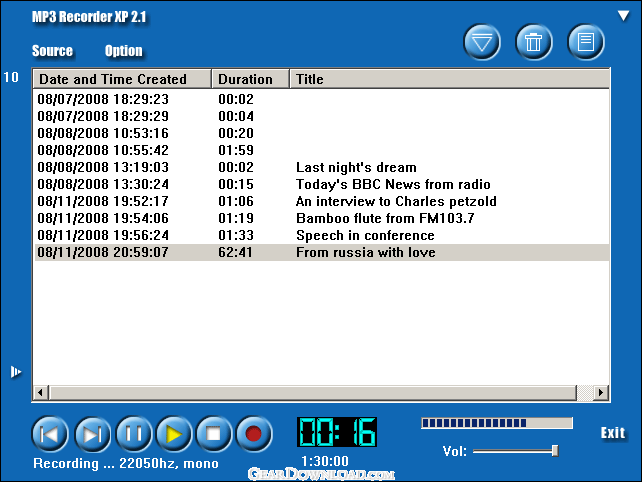This screenshot has width=642, height=482.
Task: Open the document list round button
Action: pyautogui.click(x=585, y=42)
